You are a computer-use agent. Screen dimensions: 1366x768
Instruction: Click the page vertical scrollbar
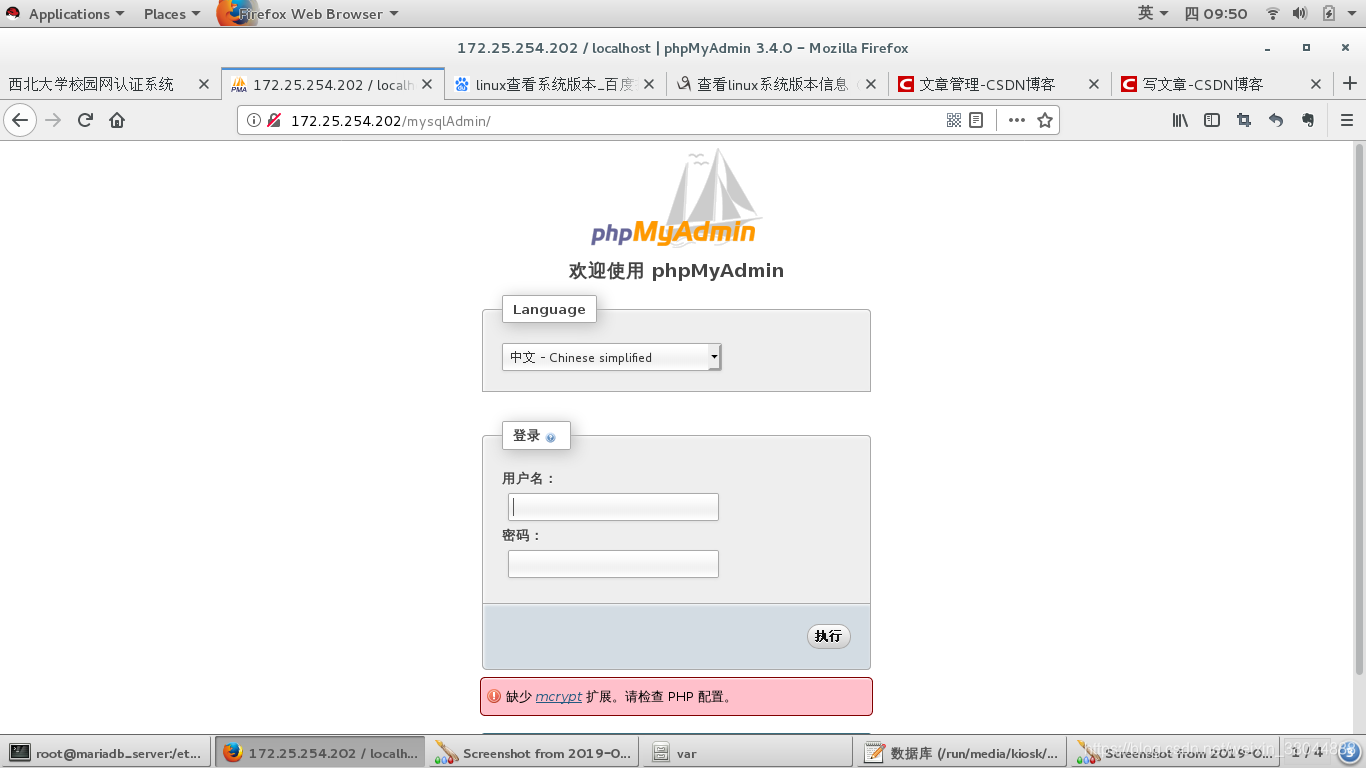point(1359,408)
